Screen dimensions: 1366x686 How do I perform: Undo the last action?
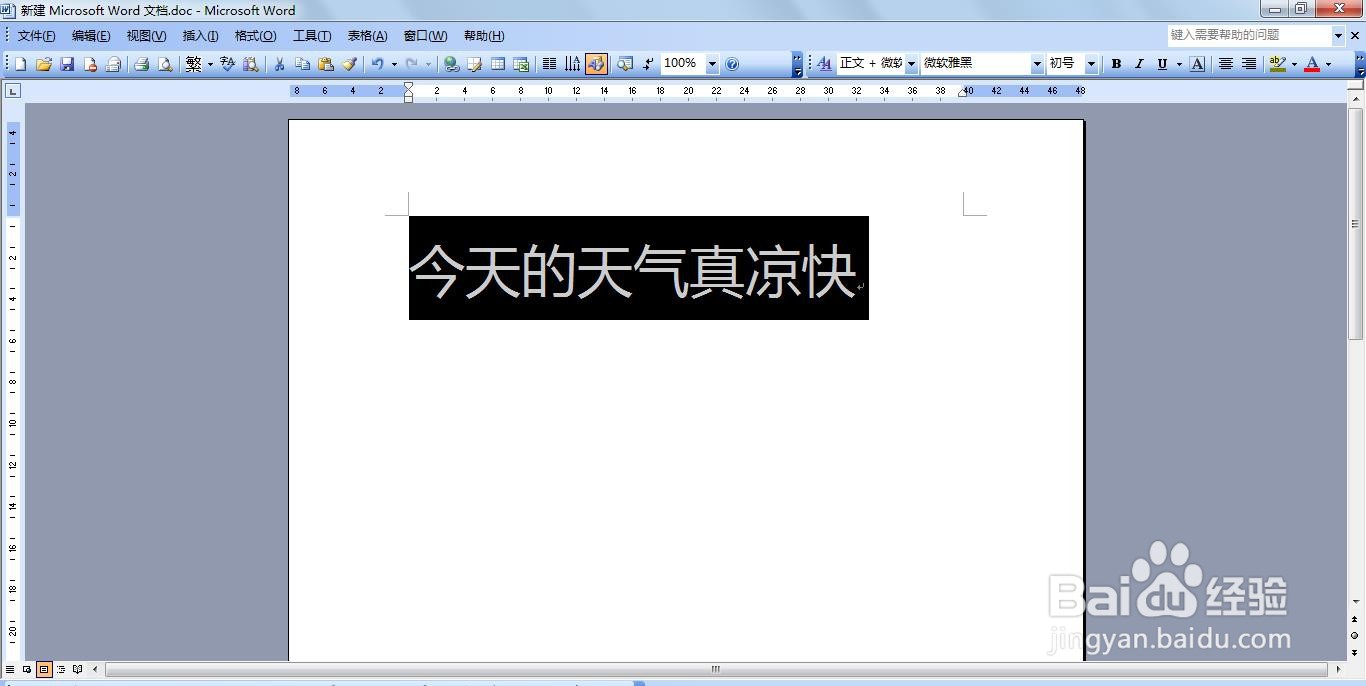(x=378, y=64)
